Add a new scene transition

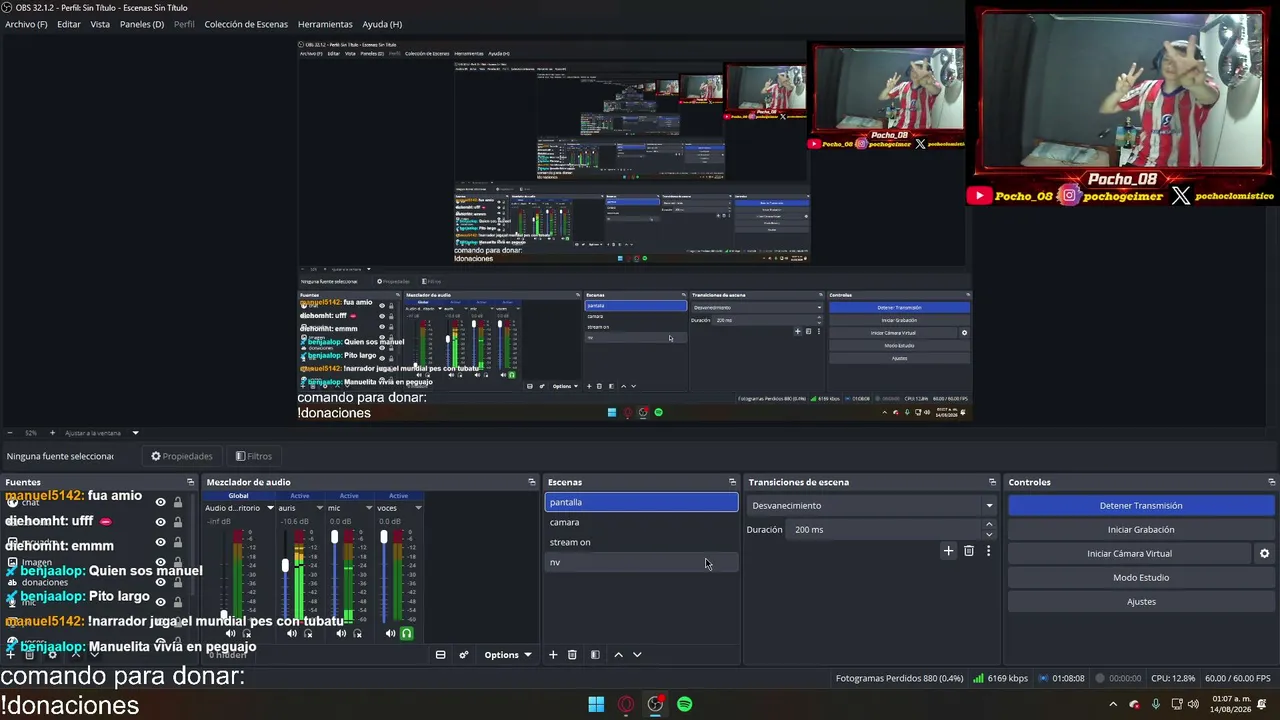(x=948, y=551)
